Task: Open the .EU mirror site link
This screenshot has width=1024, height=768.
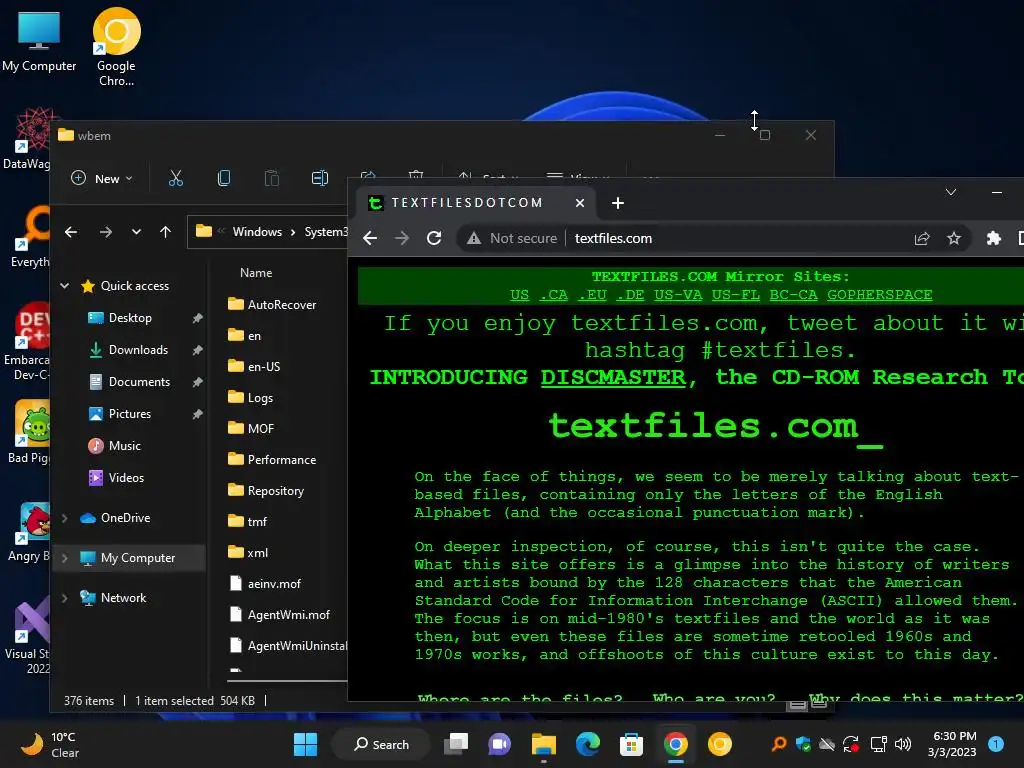Action: pyautogui.click(x=592, y=295)
